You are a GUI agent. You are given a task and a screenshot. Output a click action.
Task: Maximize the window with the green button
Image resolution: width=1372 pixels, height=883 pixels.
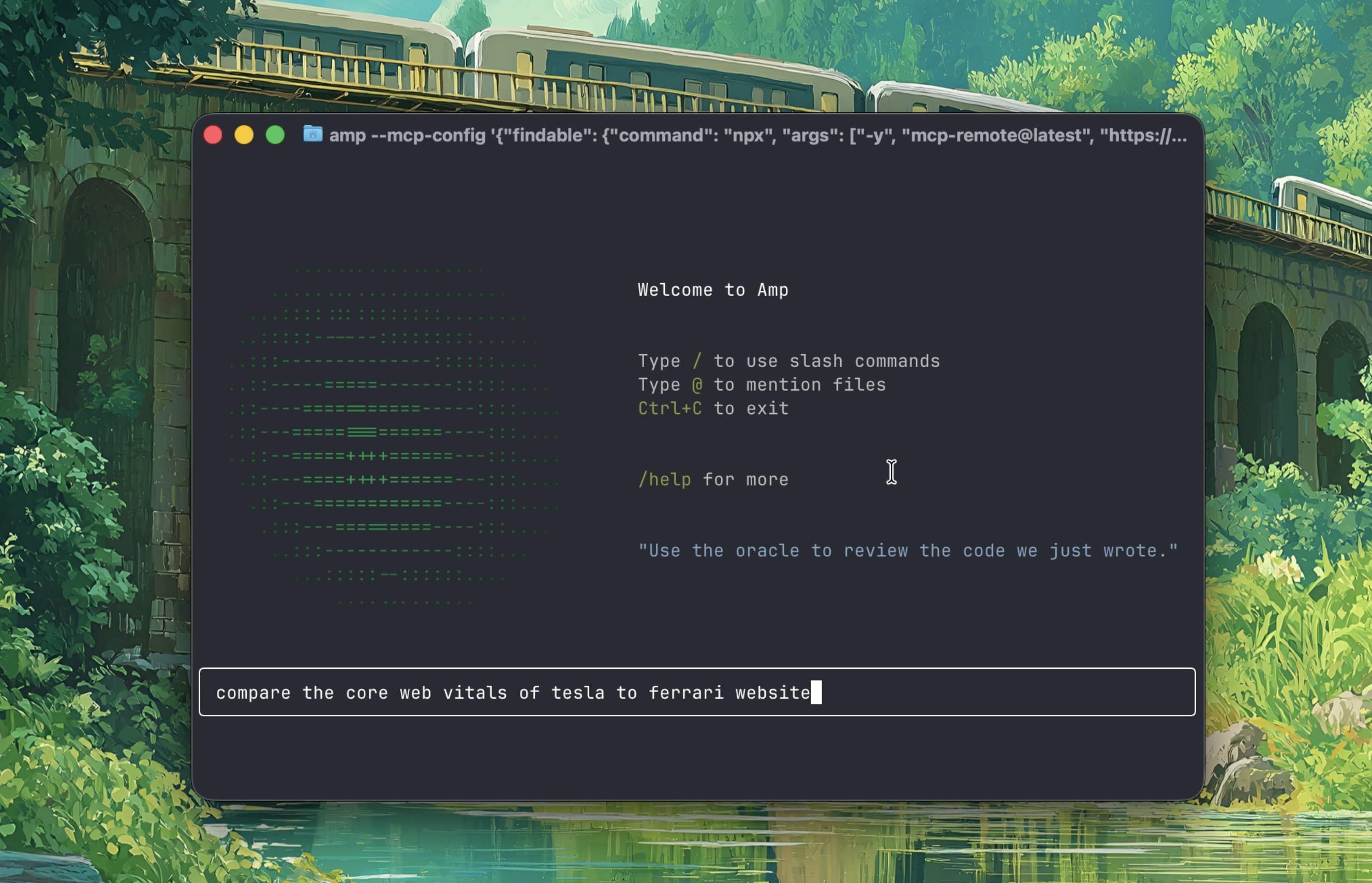pyautogui.click(x=275, y=135)
